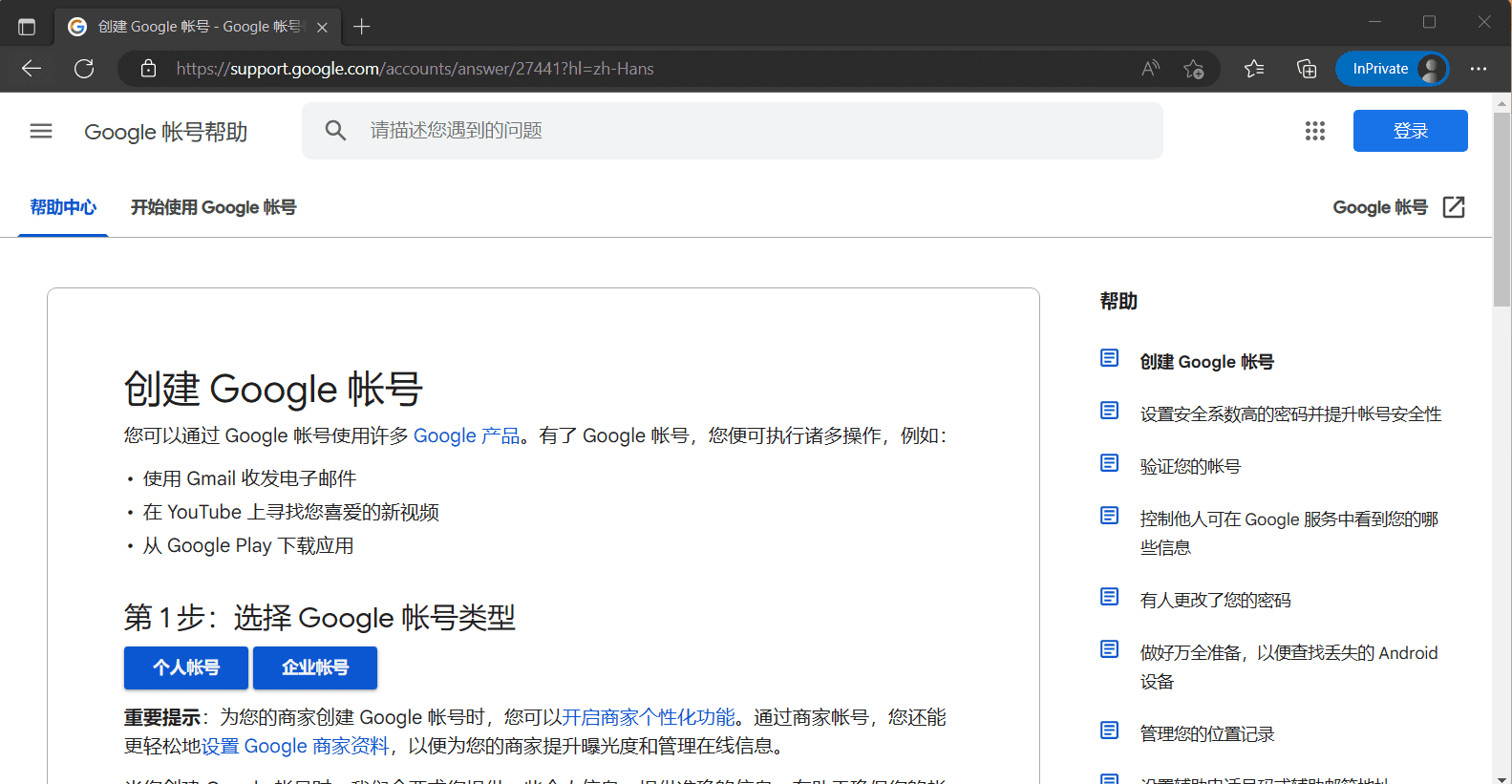Click article icon beside 设置安全系数高的密码
This screenshot has width=1512, height=784.
(x=1109, y=411)
